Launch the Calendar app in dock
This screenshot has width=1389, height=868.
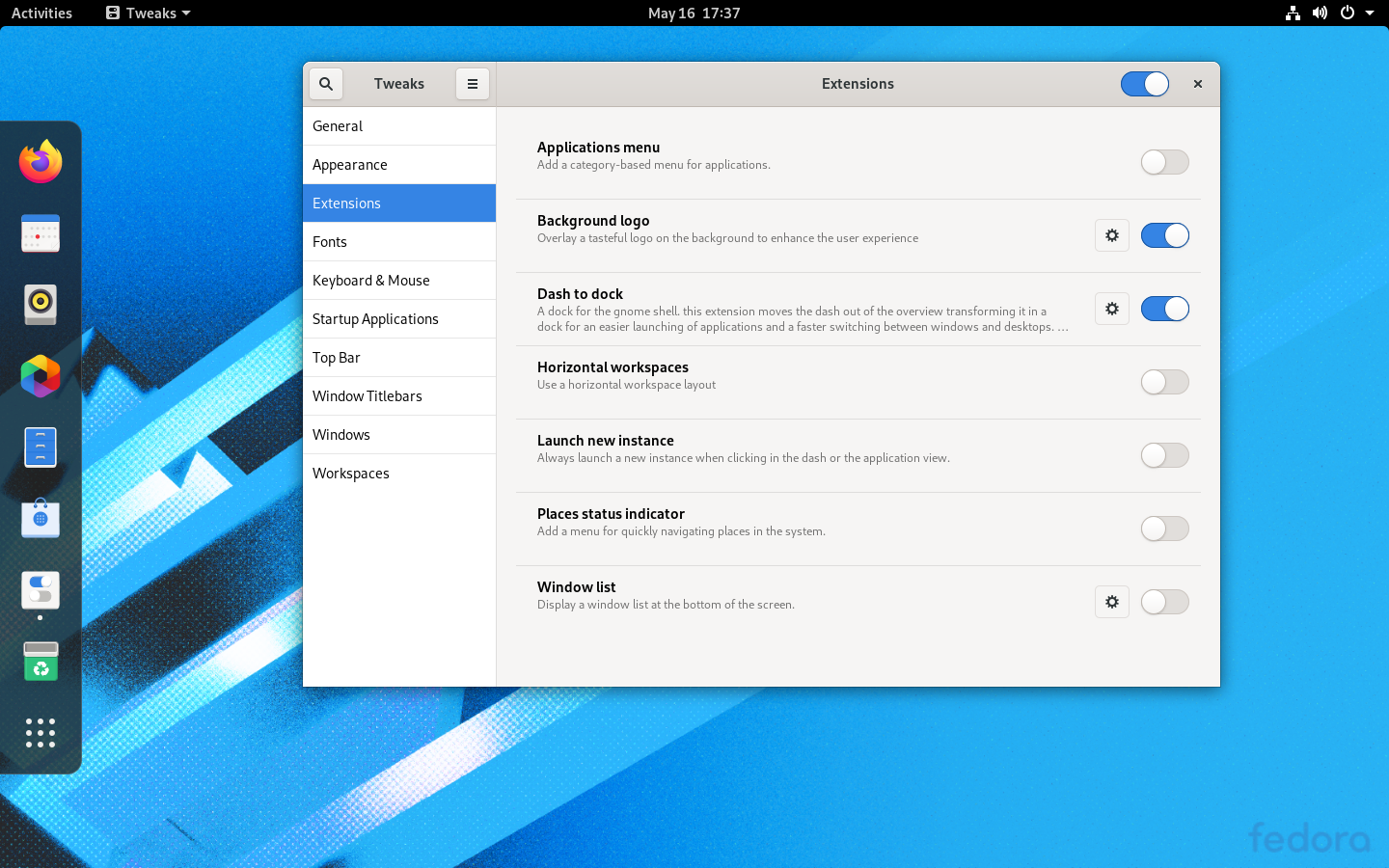click(41, 233)
